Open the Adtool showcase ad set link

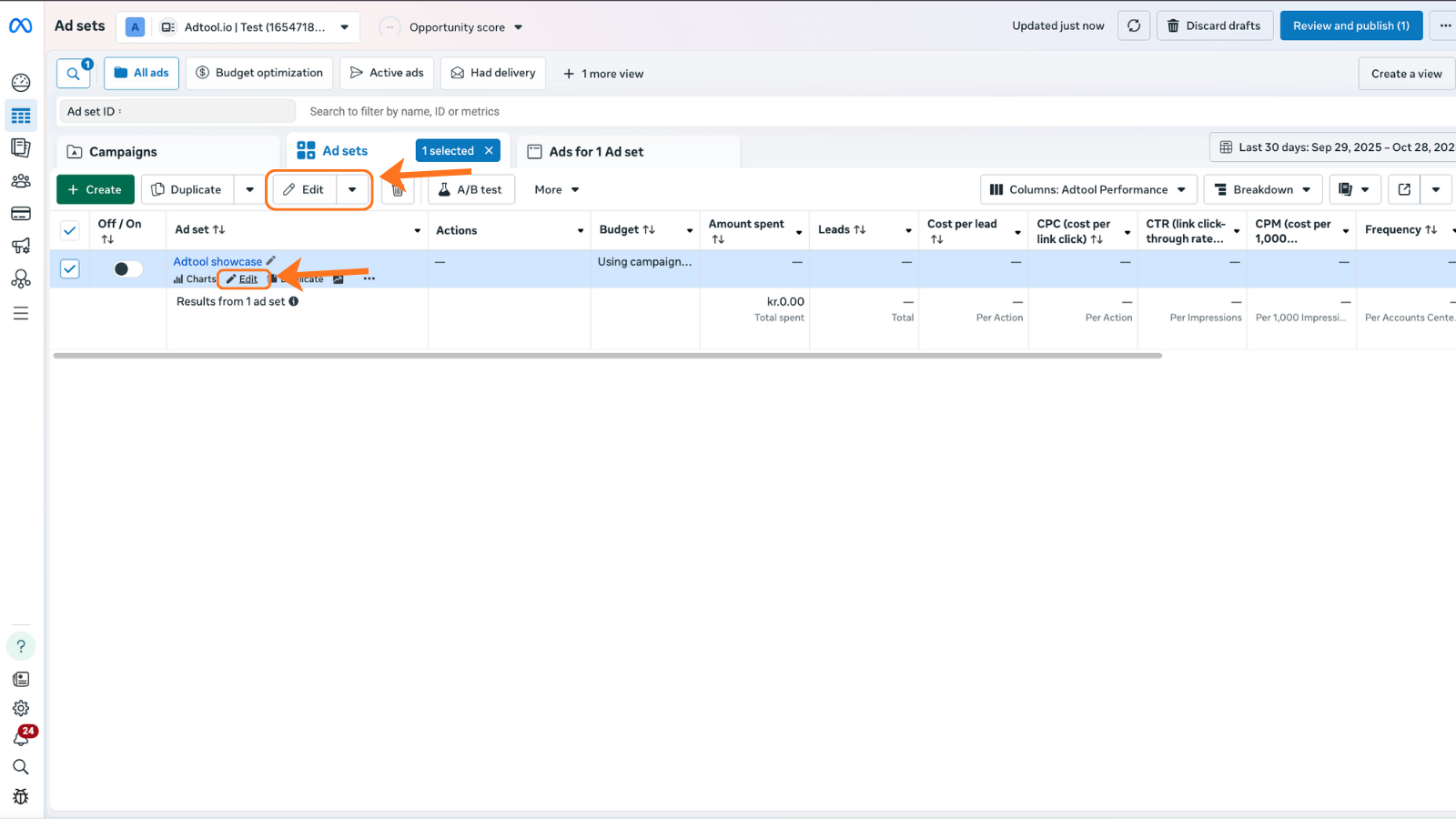point(217,261)
